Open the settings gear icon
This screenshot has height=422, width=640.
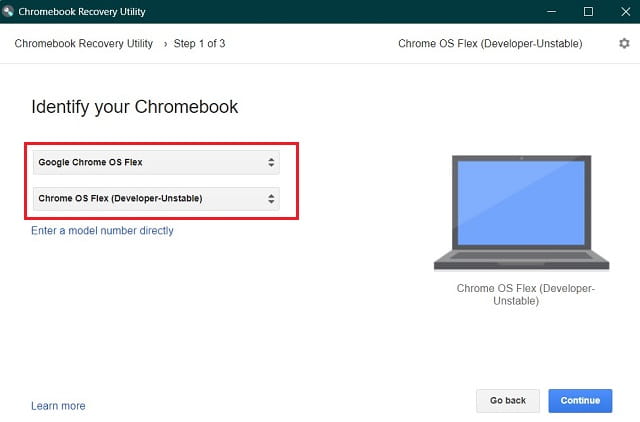click(x=624, y=43)
